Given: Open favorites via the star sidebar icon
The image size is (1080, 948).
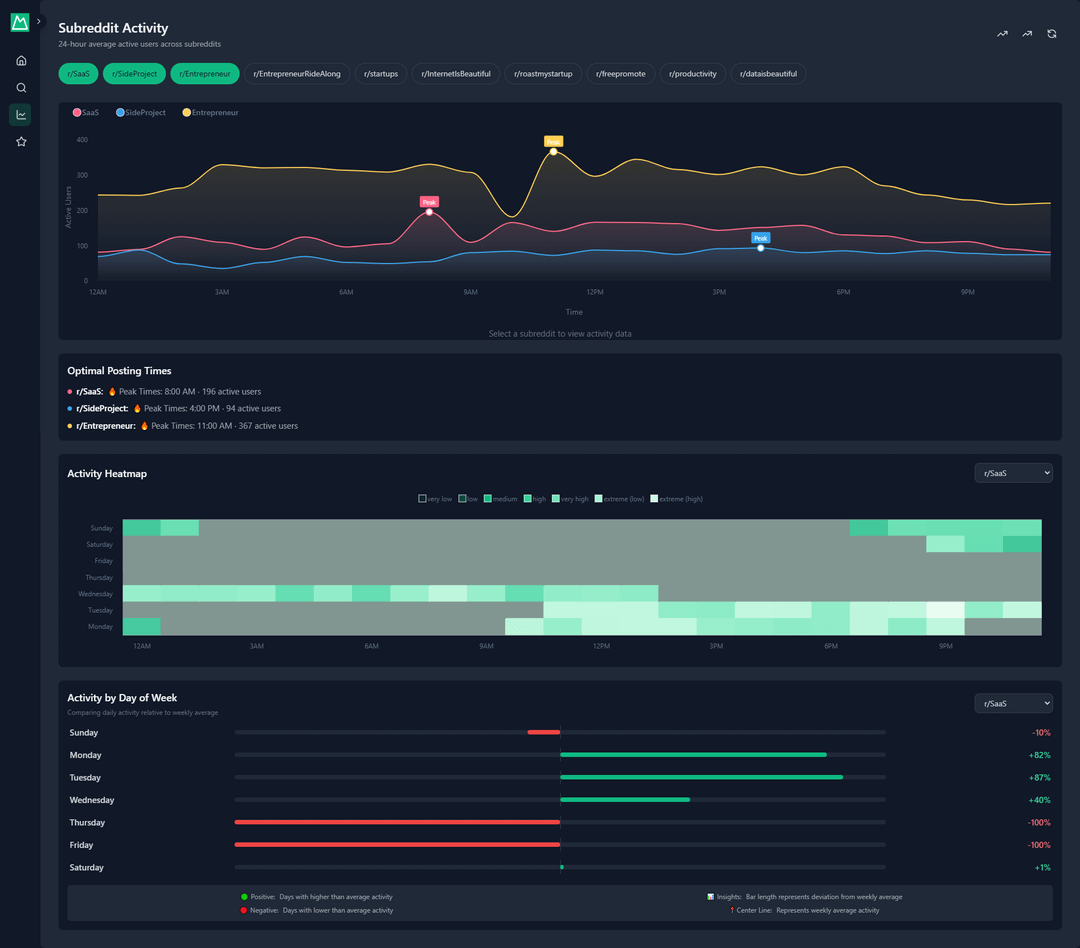Looking at the screenshot, I should (x=21, y=142).
